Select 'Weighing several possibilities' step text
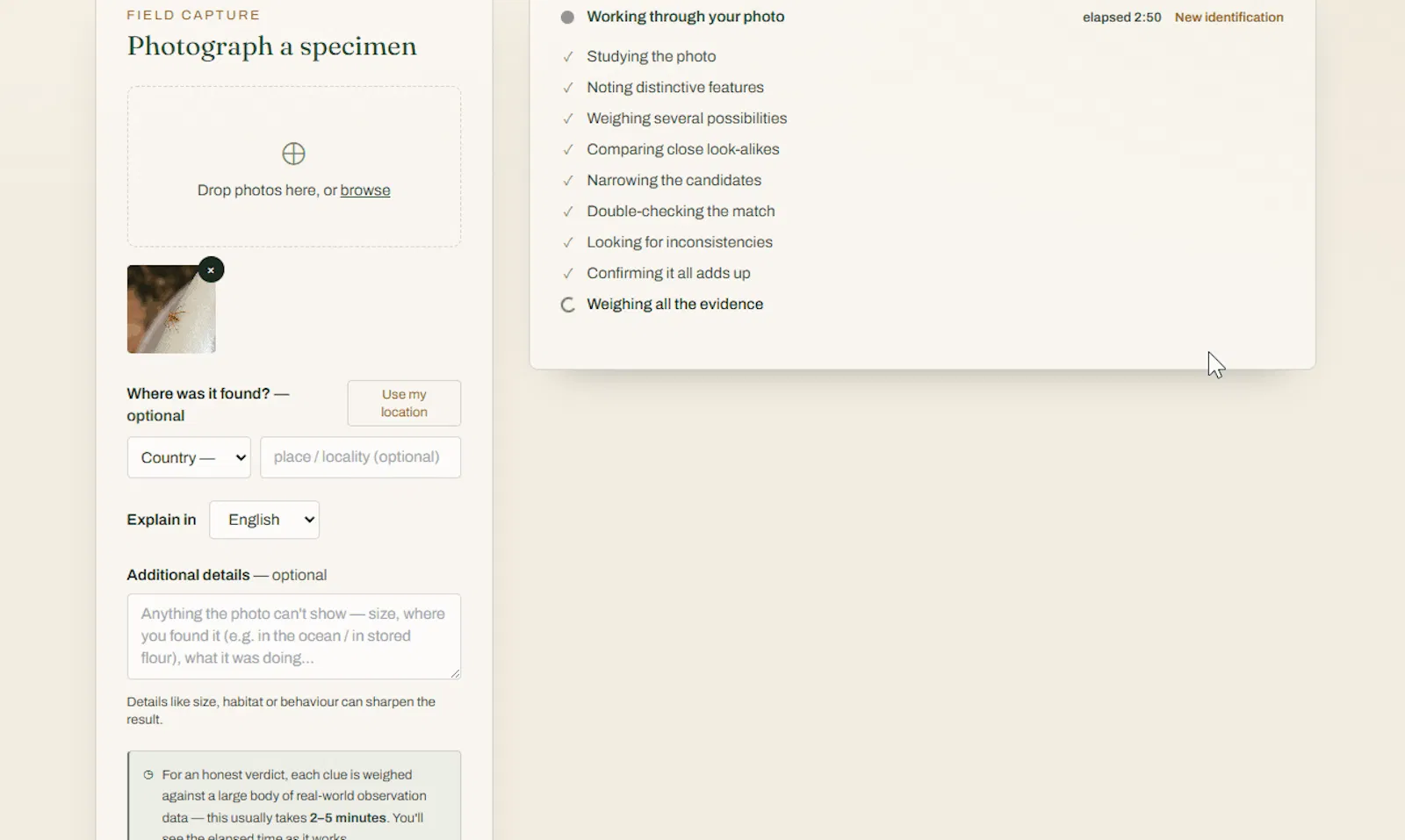1405x840 pixels. [x=687, y=118]
